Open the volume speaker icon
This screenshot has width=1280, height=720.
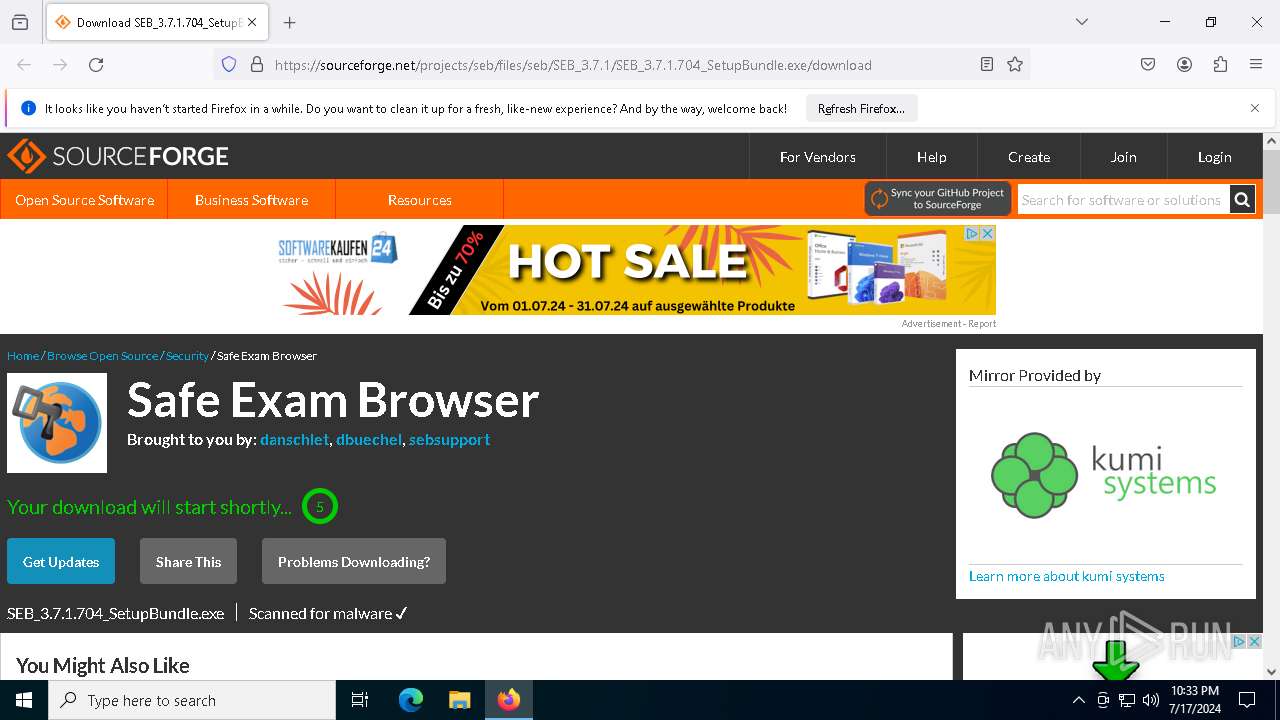pyautogui.click(x=1151, y=700)
